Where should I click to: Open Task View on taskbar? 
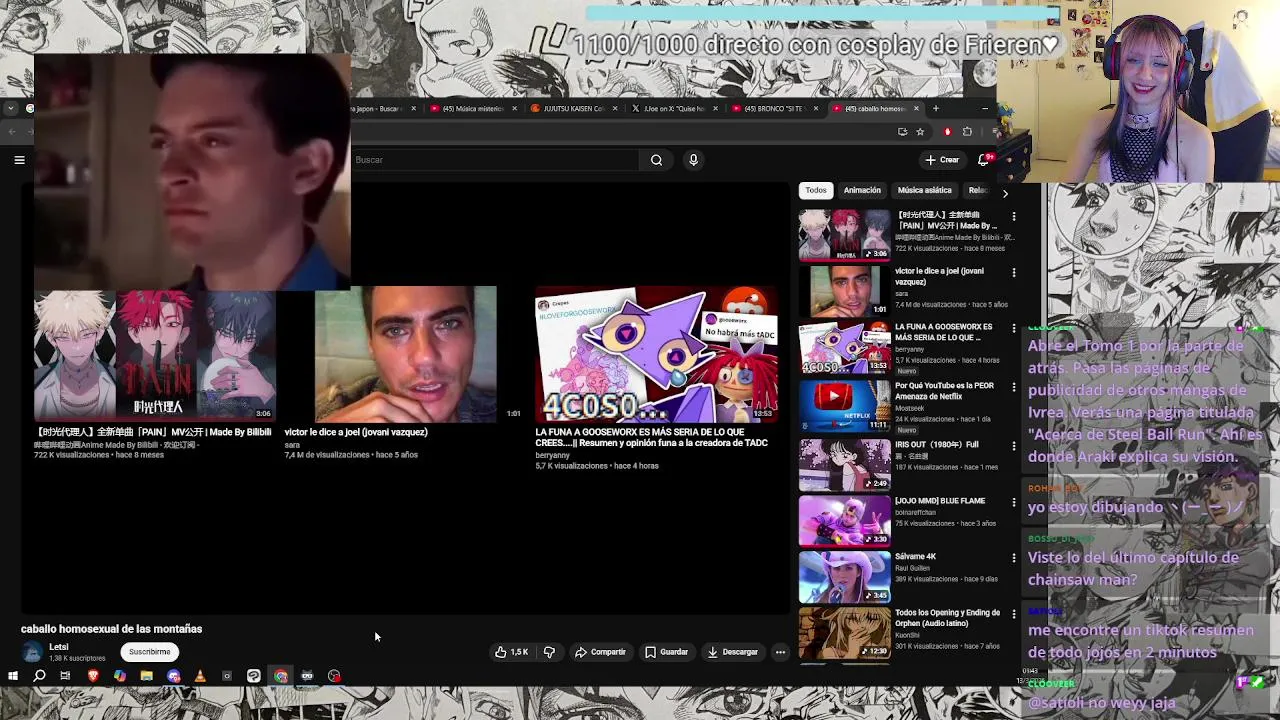[x=65, y=676]
